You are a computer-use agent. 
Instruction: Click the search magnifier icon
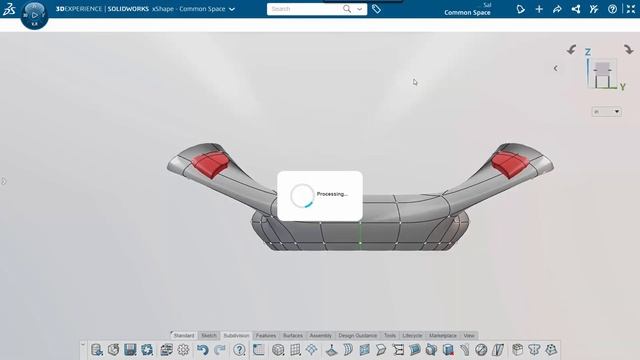tap(347, 9)
